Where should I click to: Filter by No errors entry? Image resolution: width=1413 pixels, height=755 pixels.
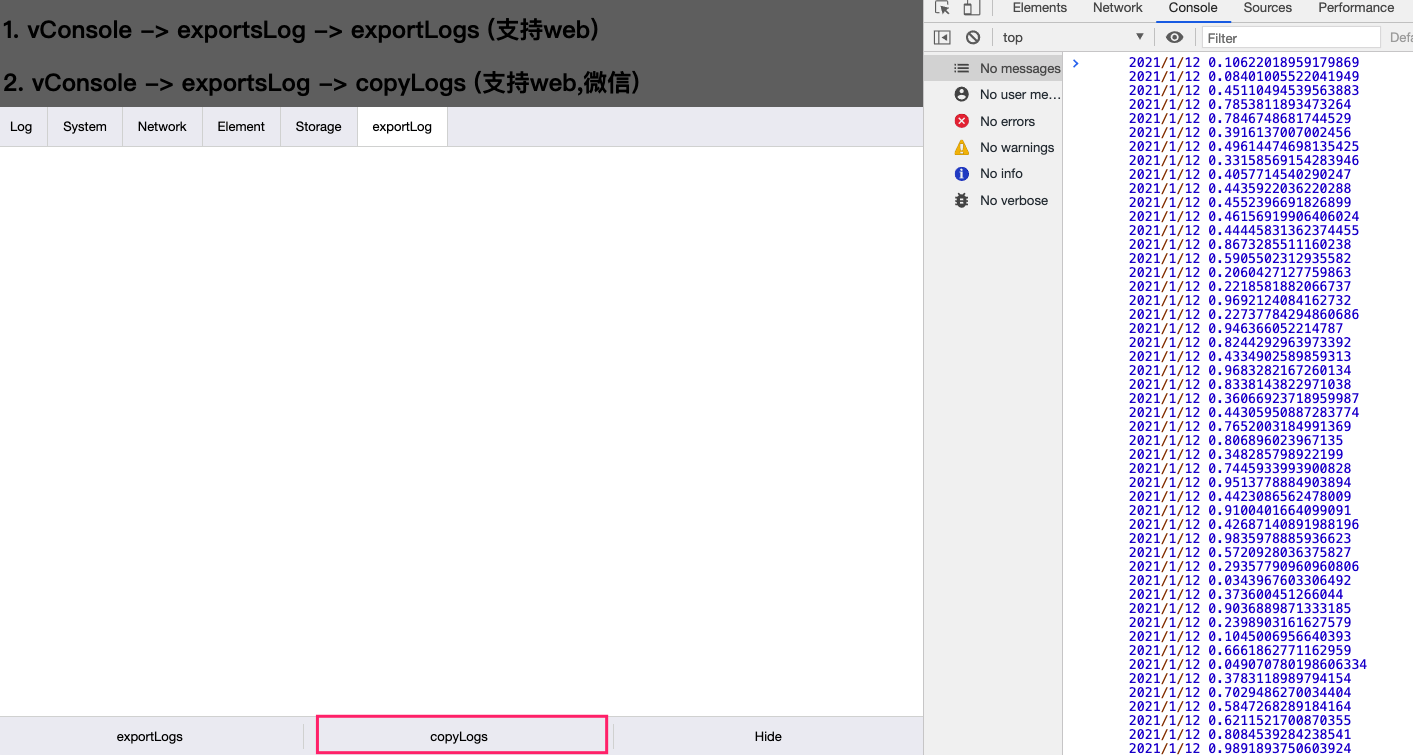click(x=993, y=121)
